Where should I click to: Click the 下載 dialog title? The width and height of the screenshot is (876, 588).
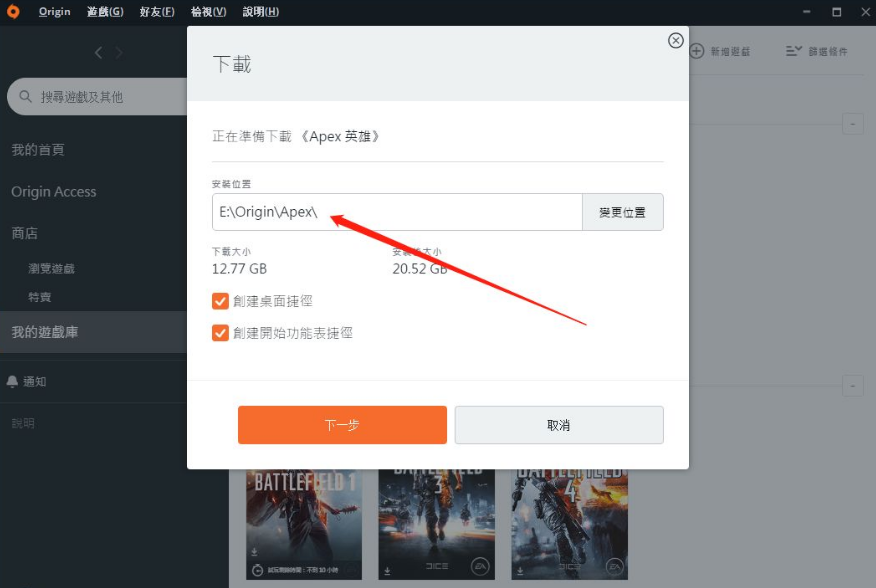232,64
